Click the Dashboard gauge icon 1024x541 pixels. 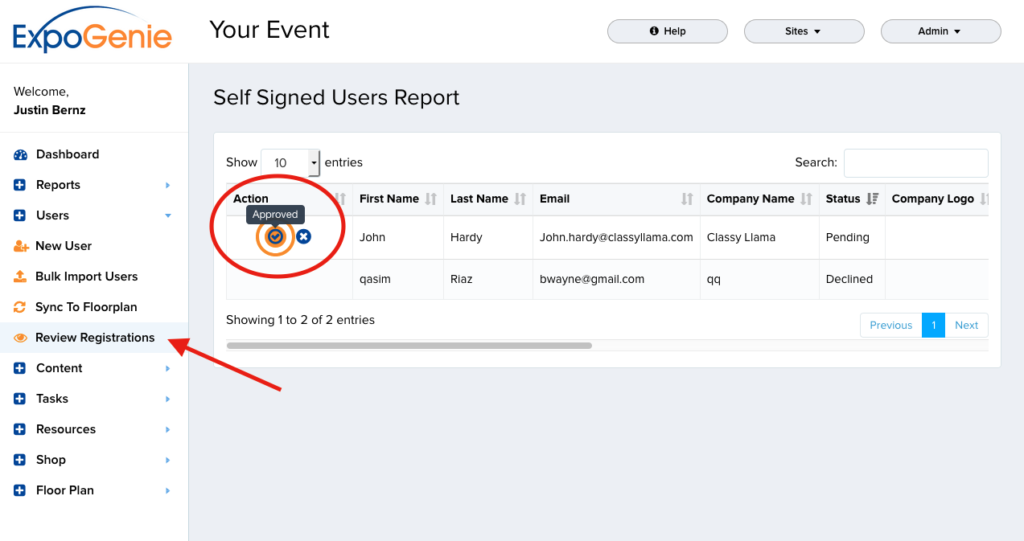[x=20, y=155]
